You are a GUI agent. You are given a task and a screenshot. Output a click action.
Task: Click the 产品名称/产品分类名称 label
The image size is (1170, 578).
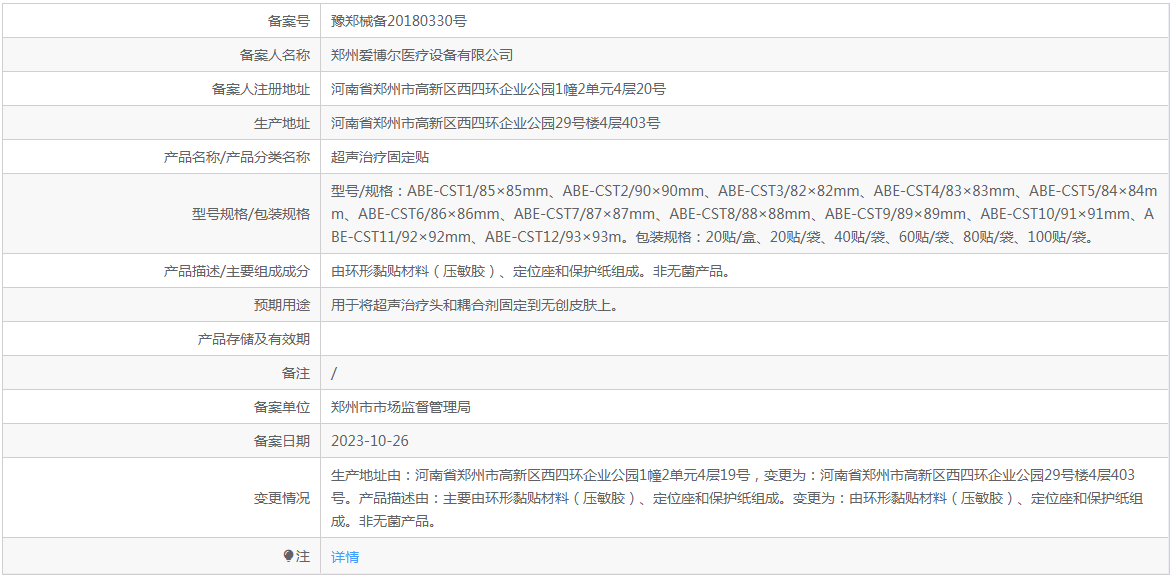point(237,157)
